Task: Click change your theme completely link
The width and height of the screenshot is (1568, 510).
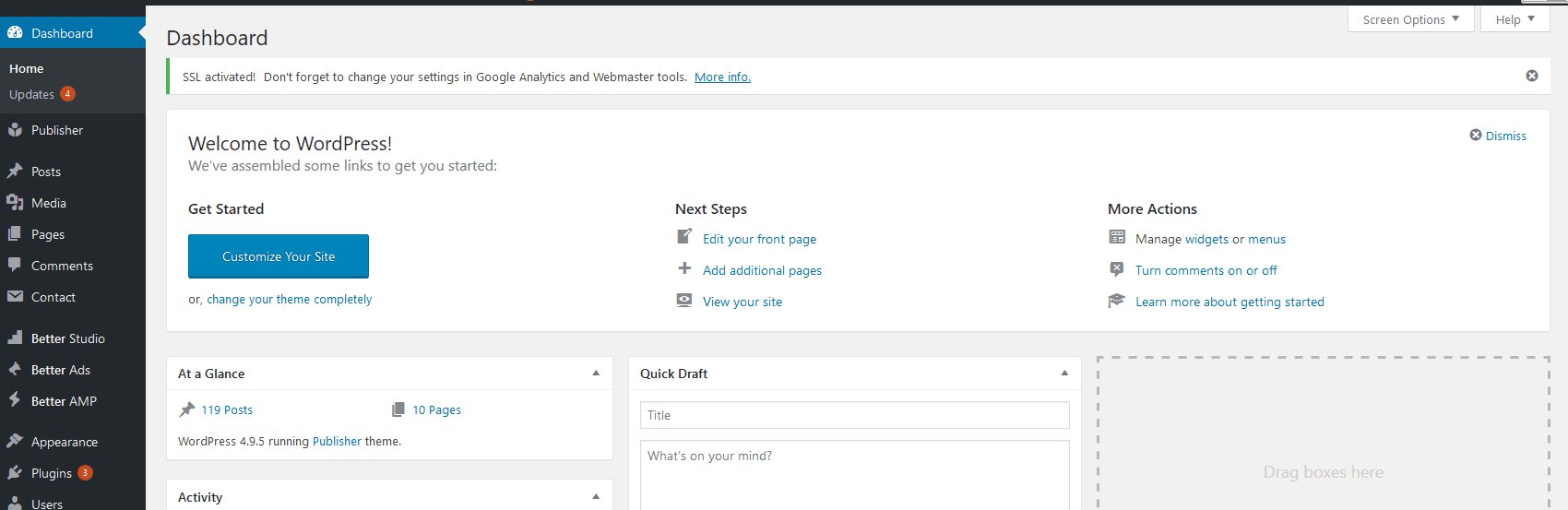Action: 289,299
